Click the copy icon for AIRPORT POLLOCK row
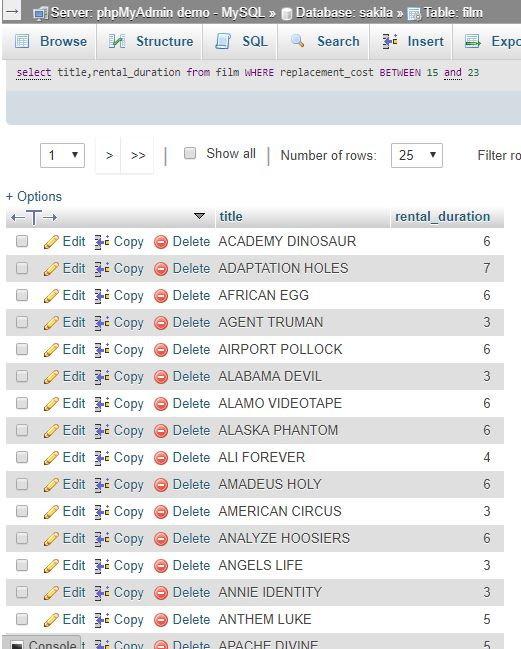Screen dimensions: 521x649 (x=102, y=350)
